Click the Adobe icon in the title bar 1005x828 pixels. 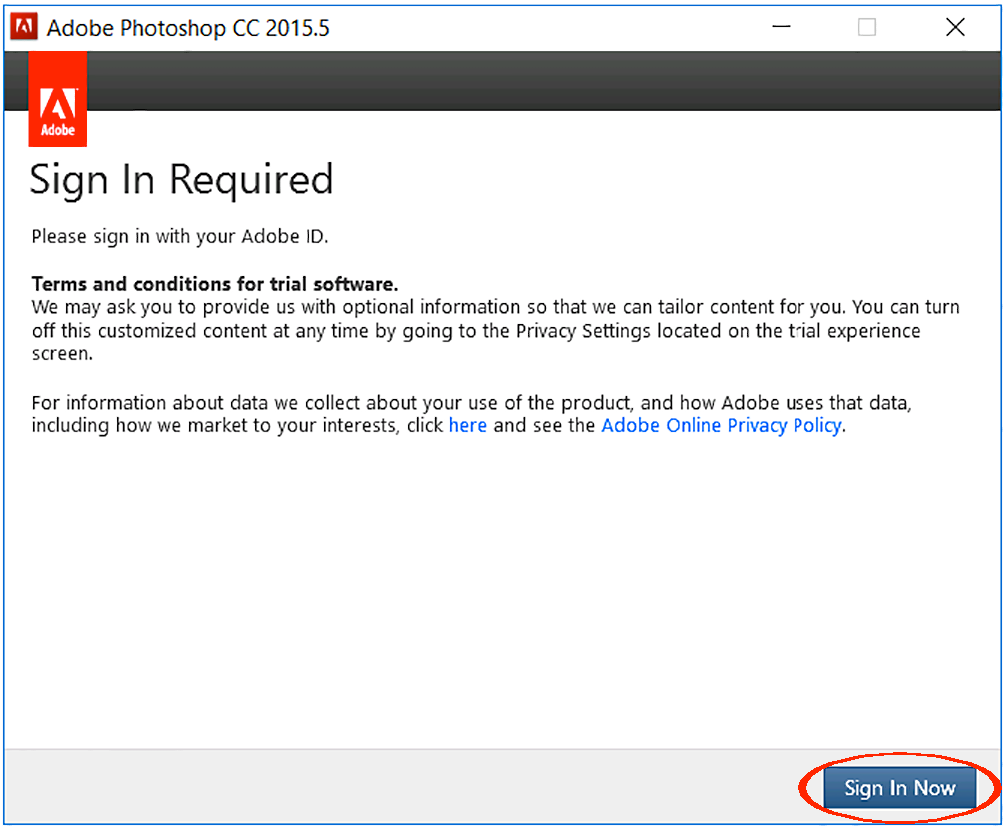click(24, 27)
